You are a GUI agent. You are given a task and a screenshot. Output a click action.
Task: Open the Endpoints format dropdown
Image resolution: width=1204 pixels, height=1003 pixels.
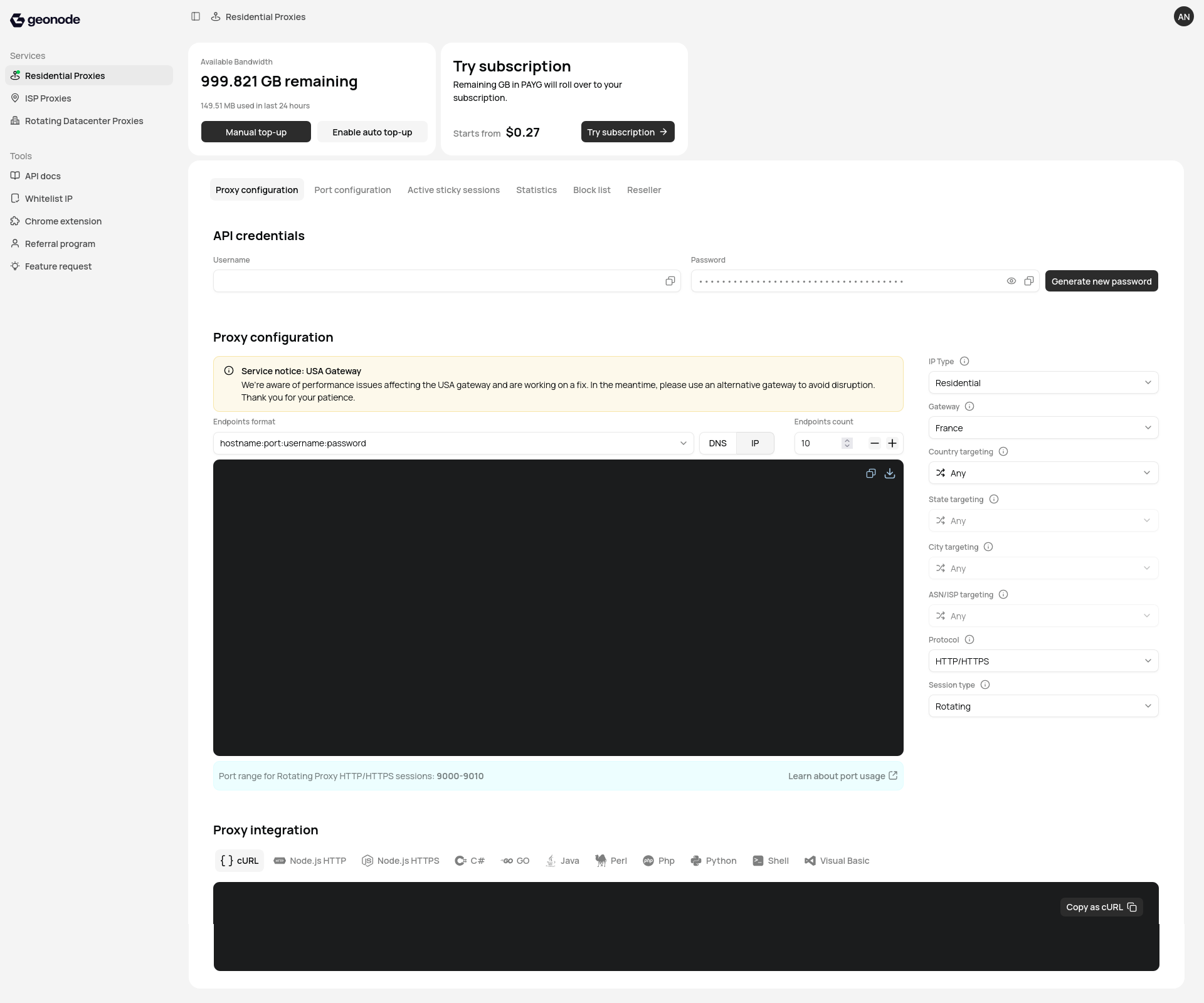tap(453, 443)
